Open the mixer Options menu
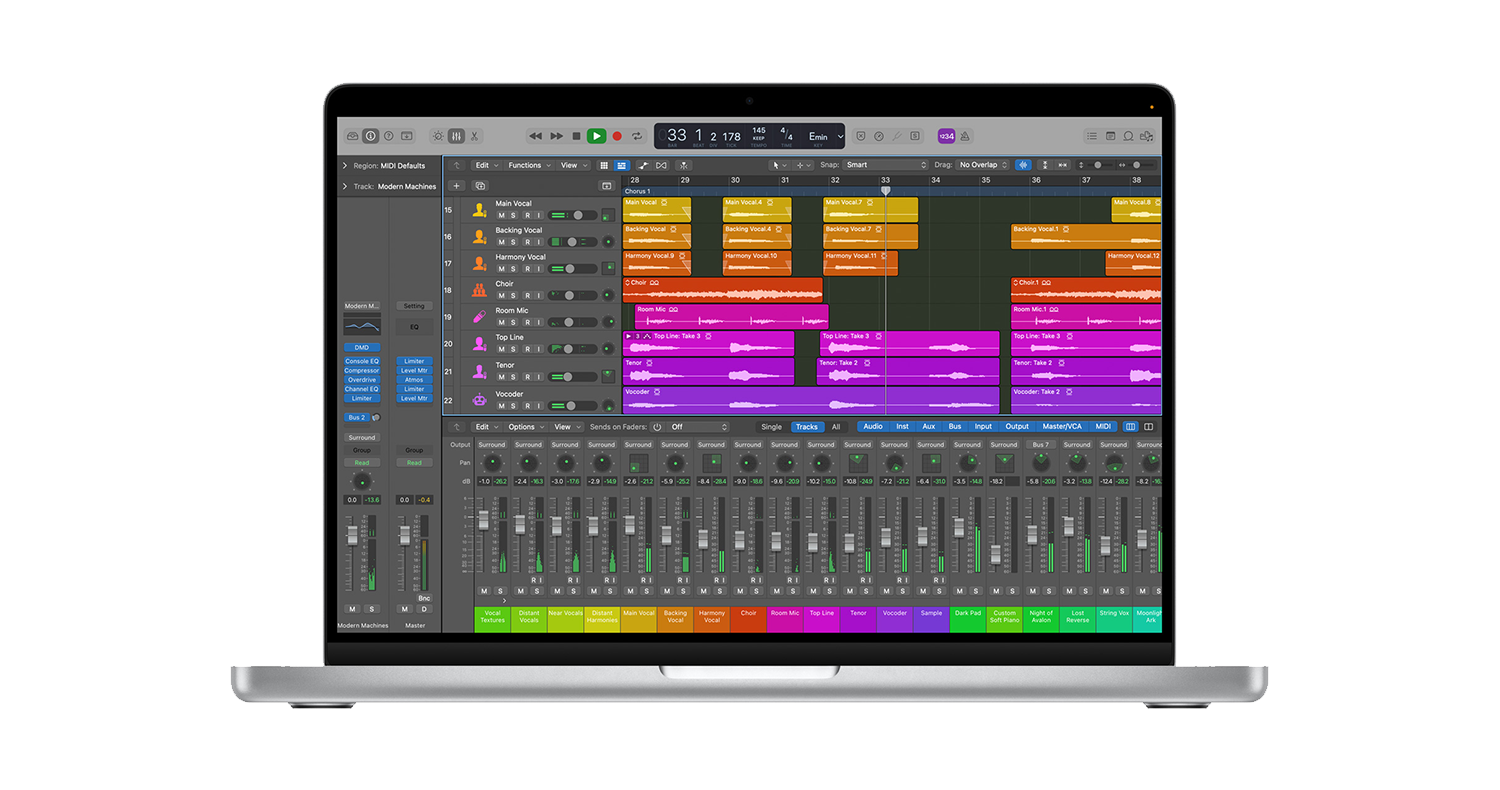The width and height of the screenshot is (1500, 790). (x=525, y=427)
